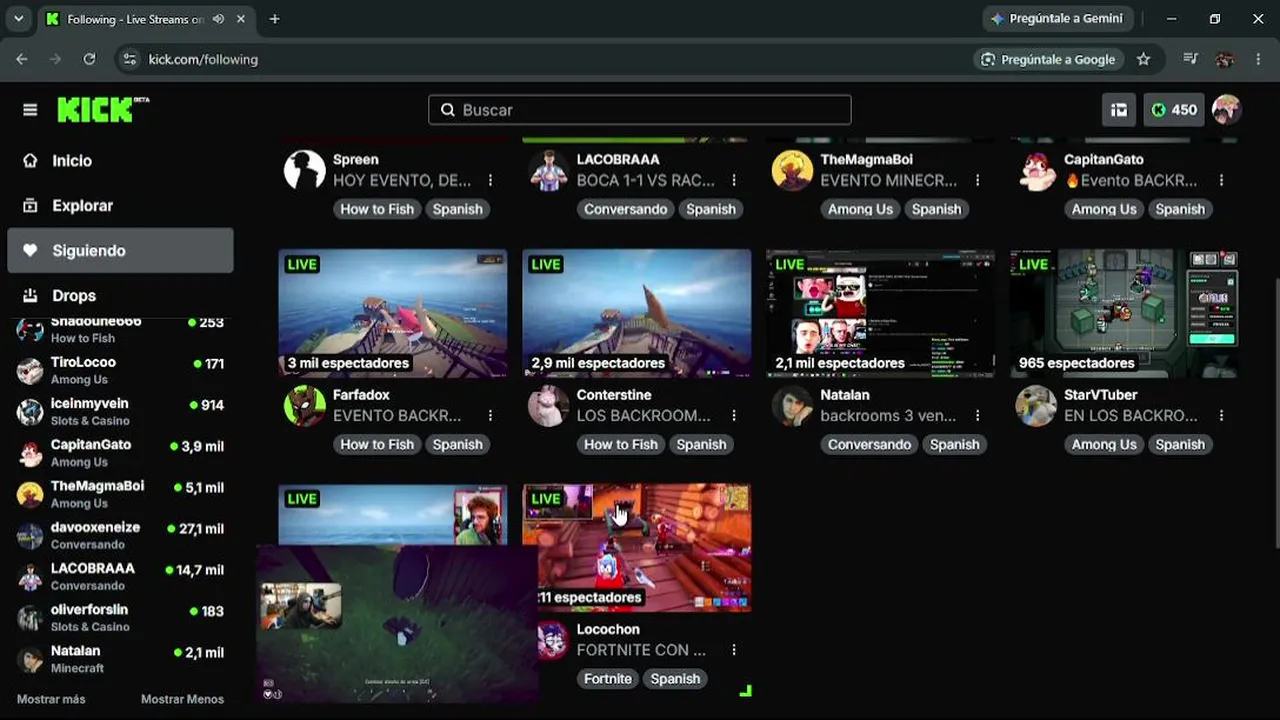Open options menu for Farfadox stream
This screenshot has width=1280, height=720.
(x=490, y=416)
